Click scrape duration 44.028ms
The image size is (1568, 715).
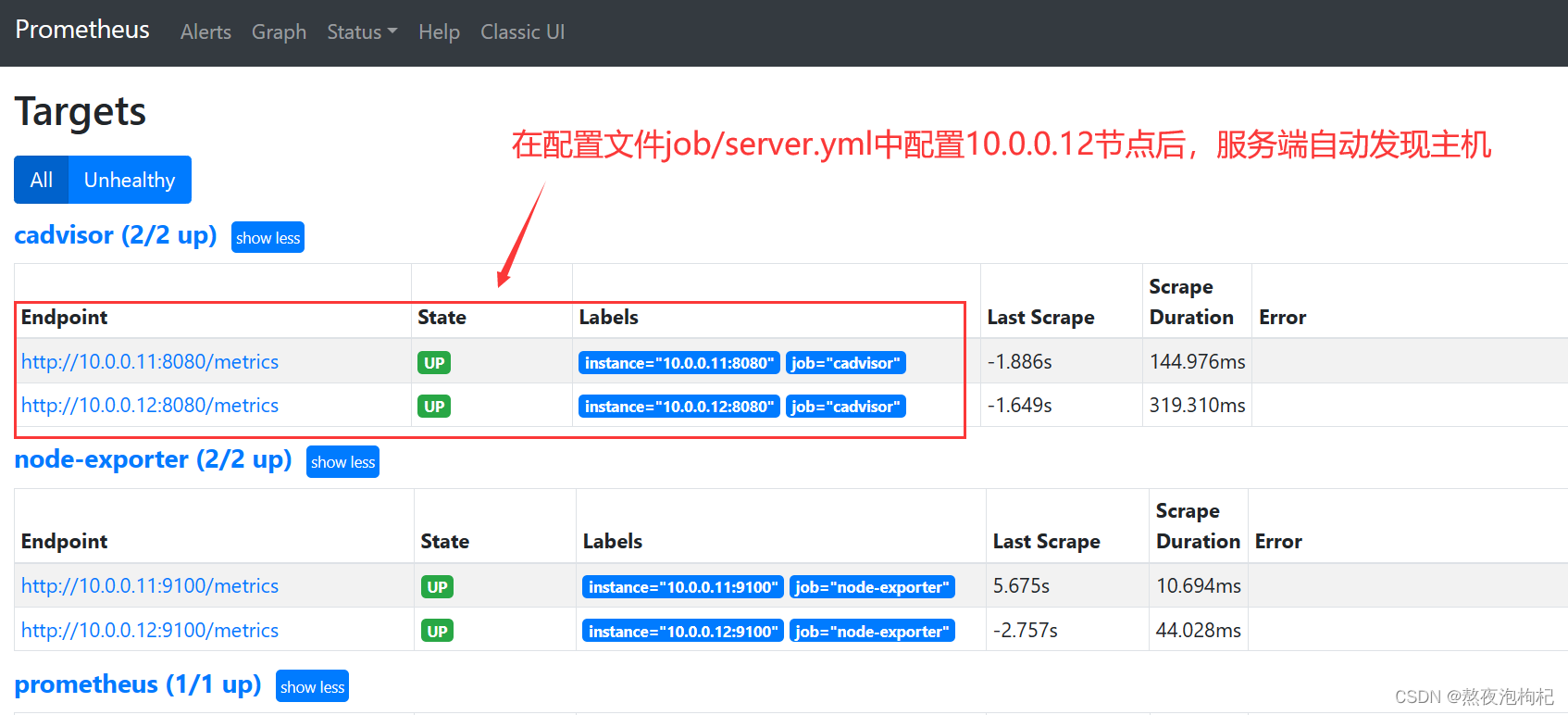point(1199,631)
